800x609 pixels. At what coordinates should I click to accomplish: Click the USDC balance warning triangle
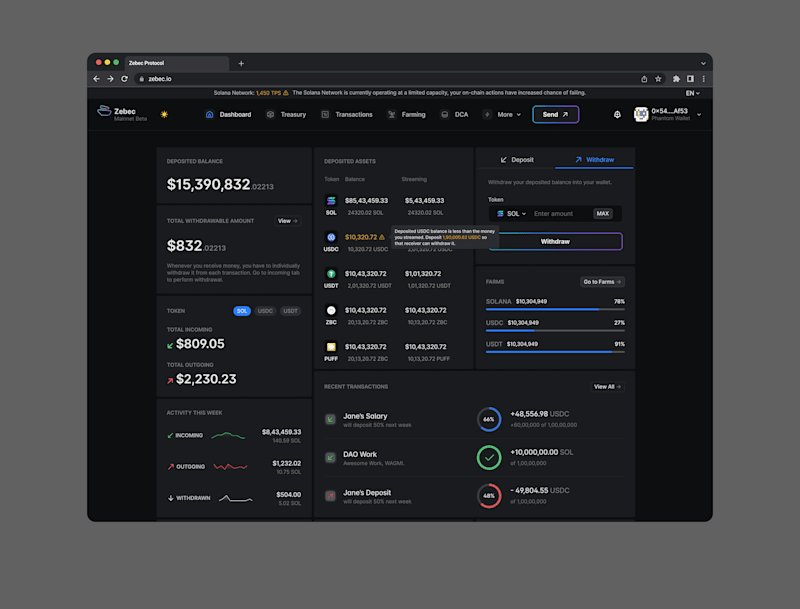pyautogui.click(x=382, y=237)
